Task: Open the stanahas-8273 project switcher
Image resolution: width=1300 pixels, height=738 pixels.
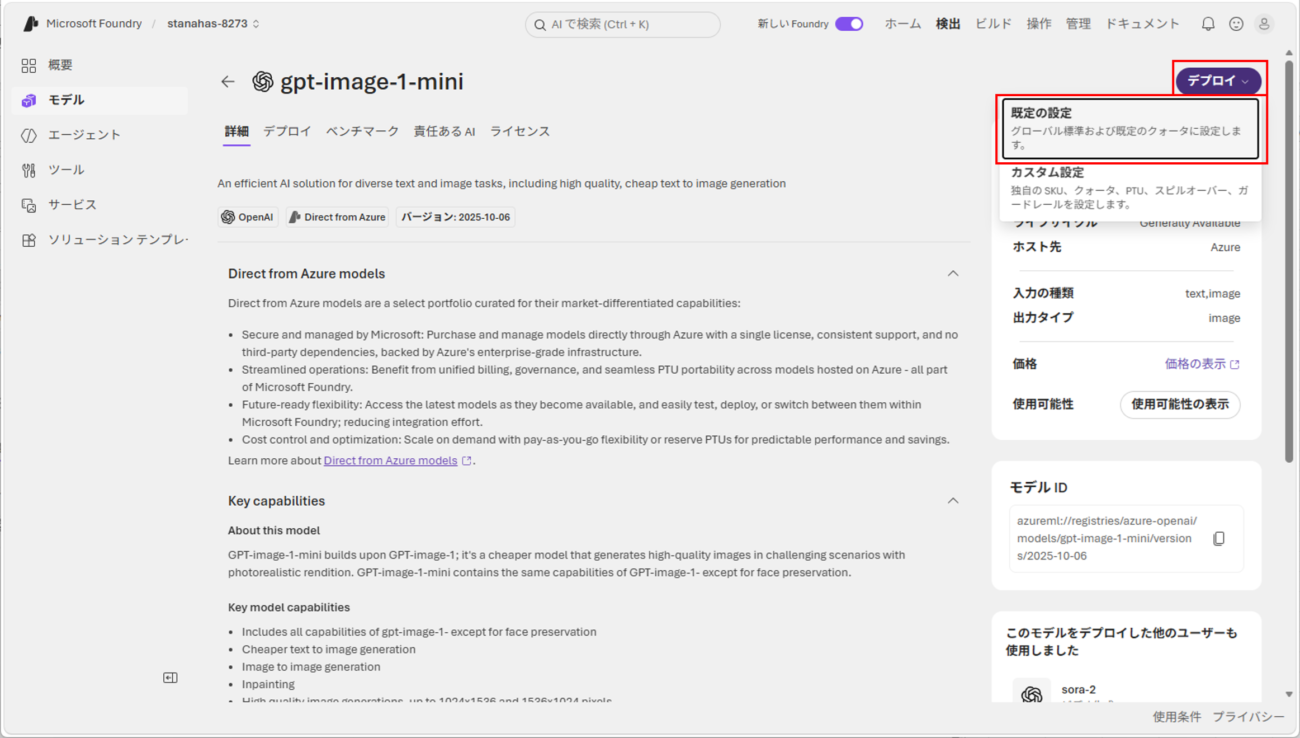Action: point(213,24)
